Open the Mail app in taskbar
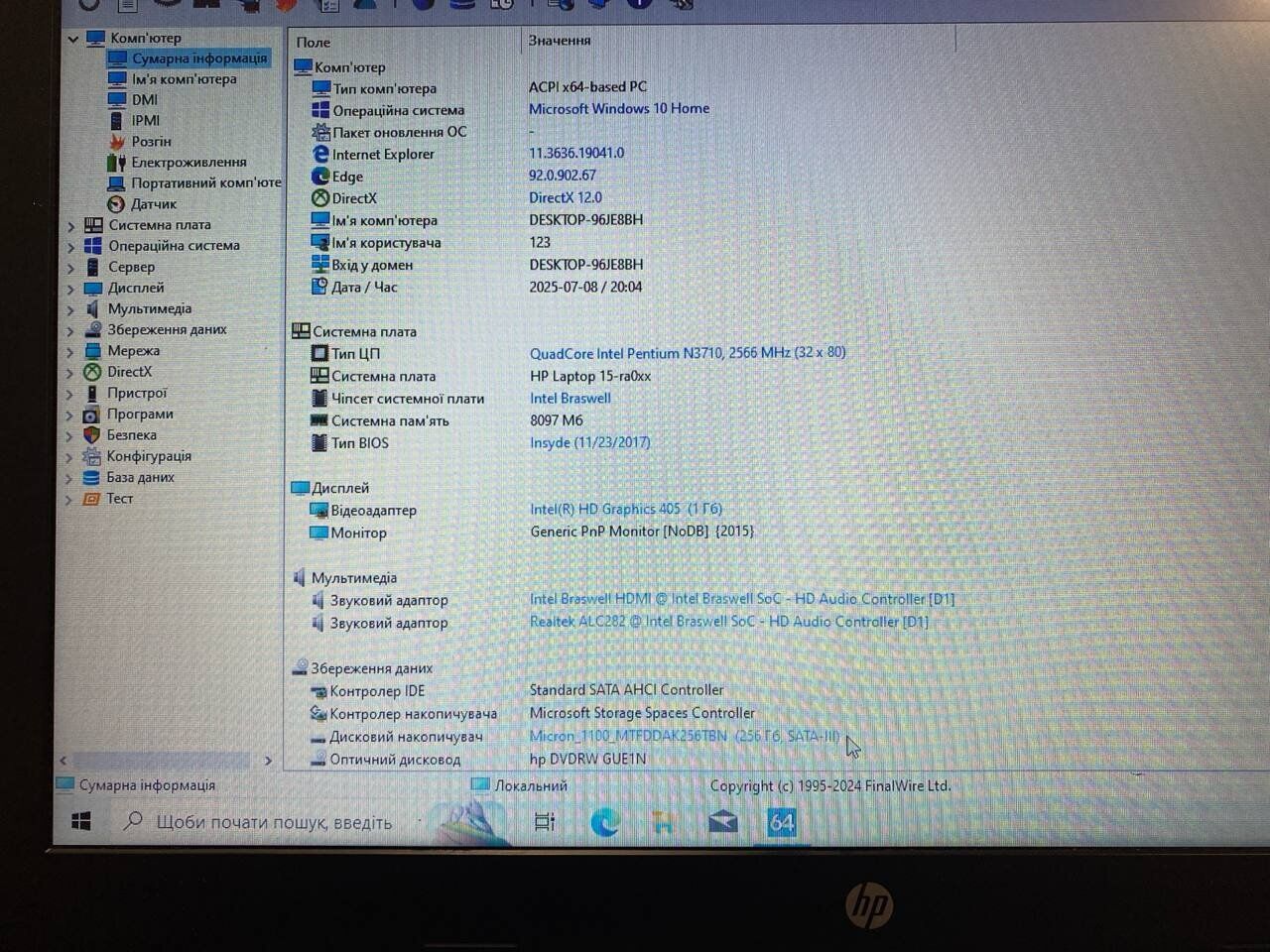The height and width of the screenshot is (952, 1270). tap(722, 822)
